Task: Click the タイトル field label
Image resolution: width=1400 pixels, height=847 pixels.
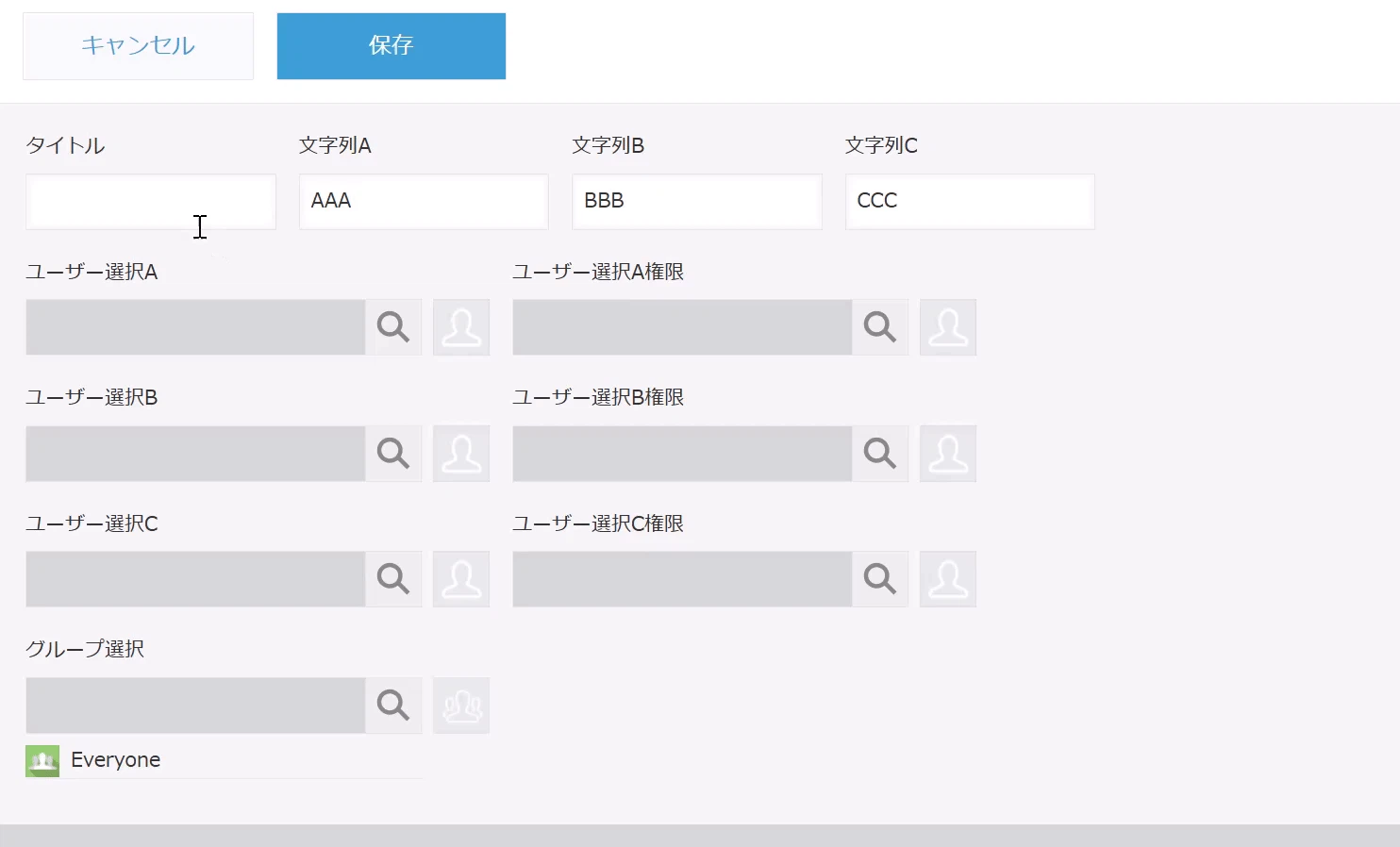Action: 65,145
